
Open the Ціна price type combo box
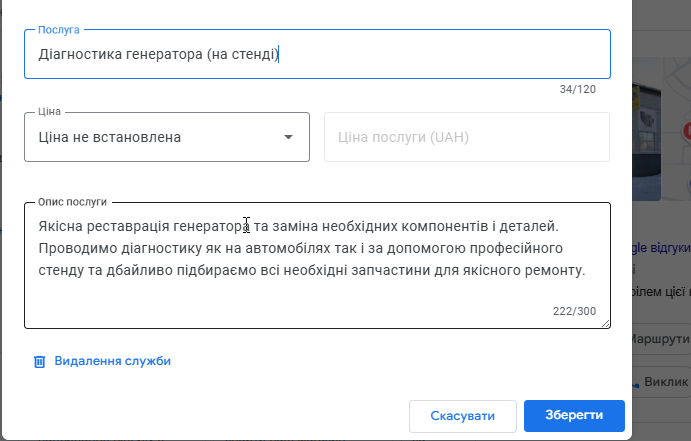(160, 137)
